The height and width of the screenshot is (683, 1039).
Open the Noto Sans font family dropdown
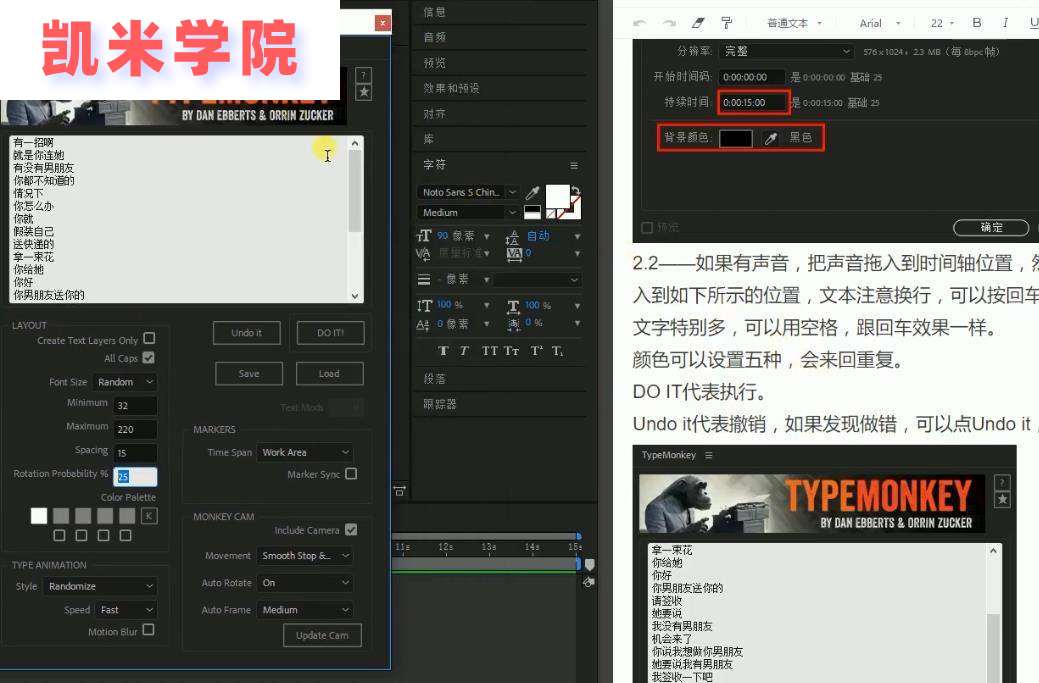[x=468, y=192]
